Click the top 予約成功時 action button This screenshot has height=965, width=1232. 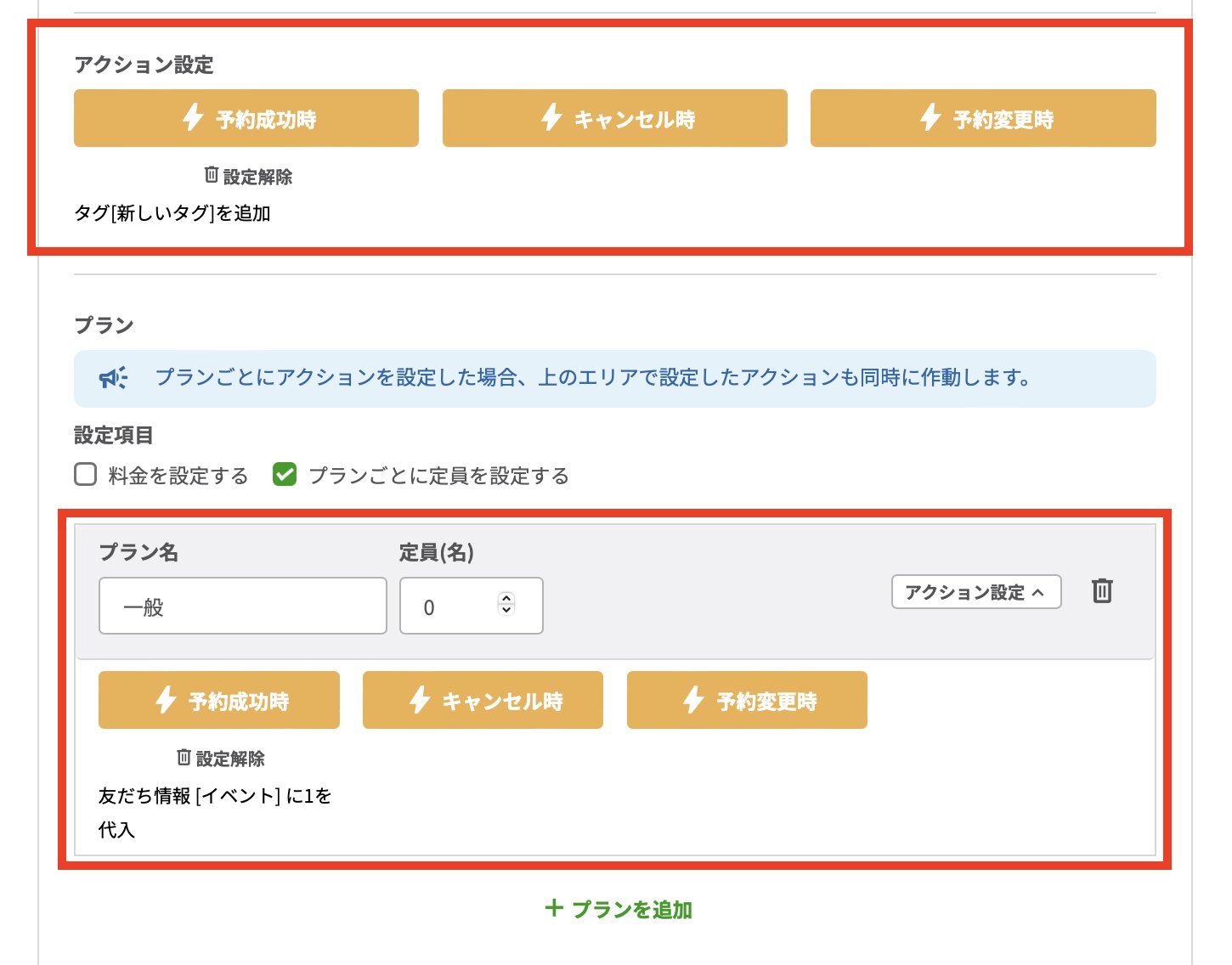coord(246,118)
